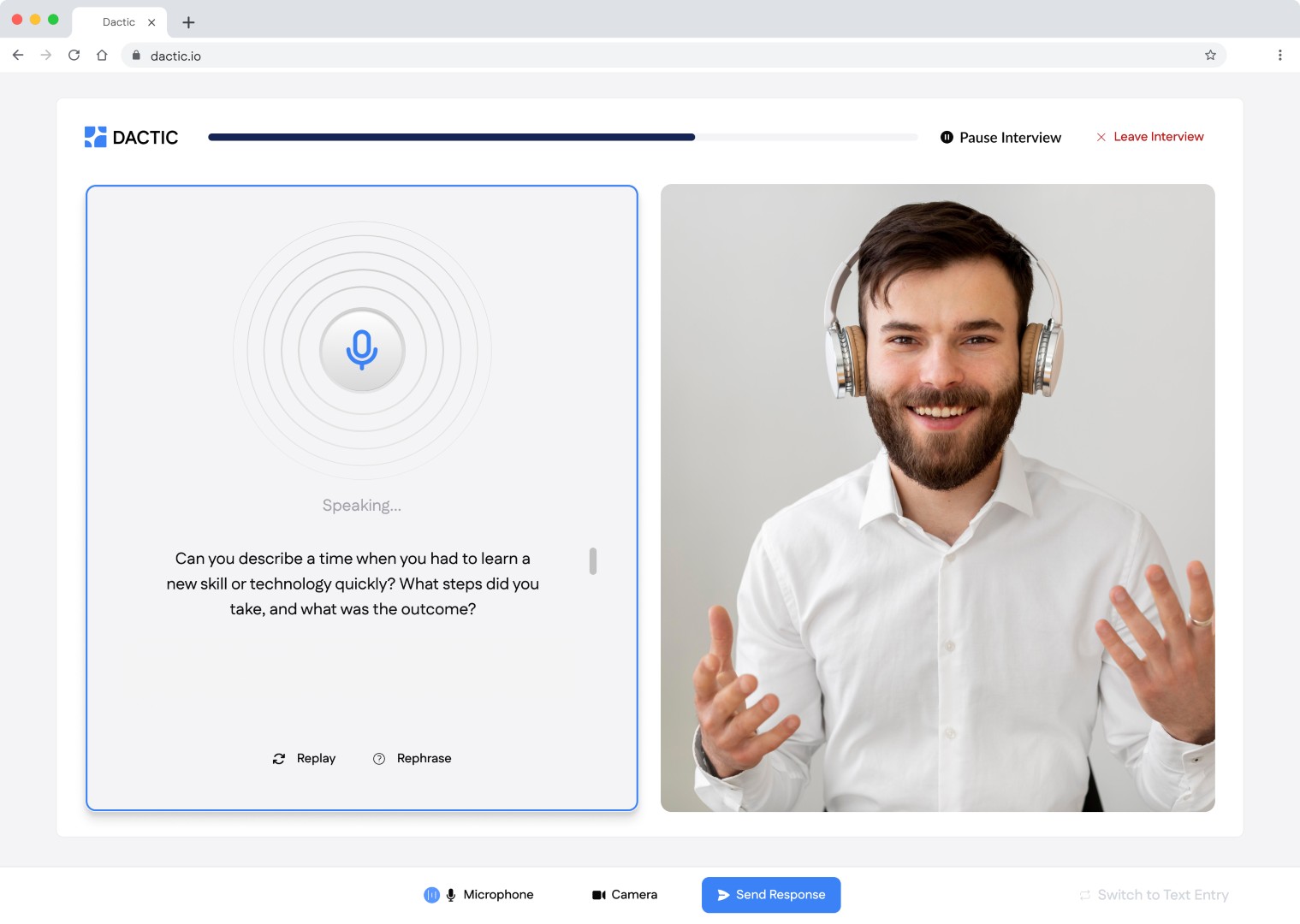This screenshot has width=1300, height=924.
Task: Reload the browser page
Action: [74, 56]
